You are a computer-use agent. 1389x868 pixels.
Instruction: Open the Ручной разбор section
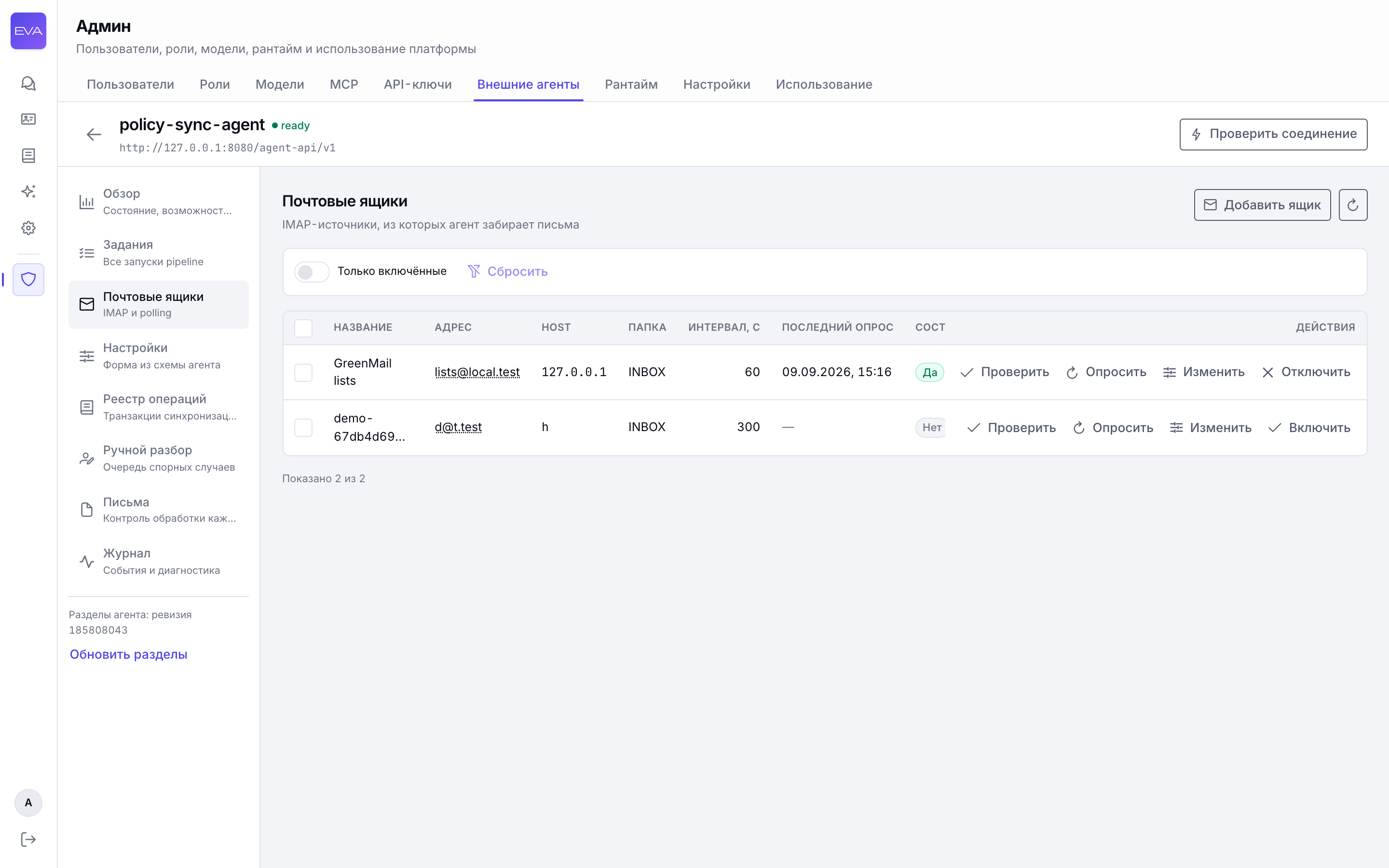[158, 459]
